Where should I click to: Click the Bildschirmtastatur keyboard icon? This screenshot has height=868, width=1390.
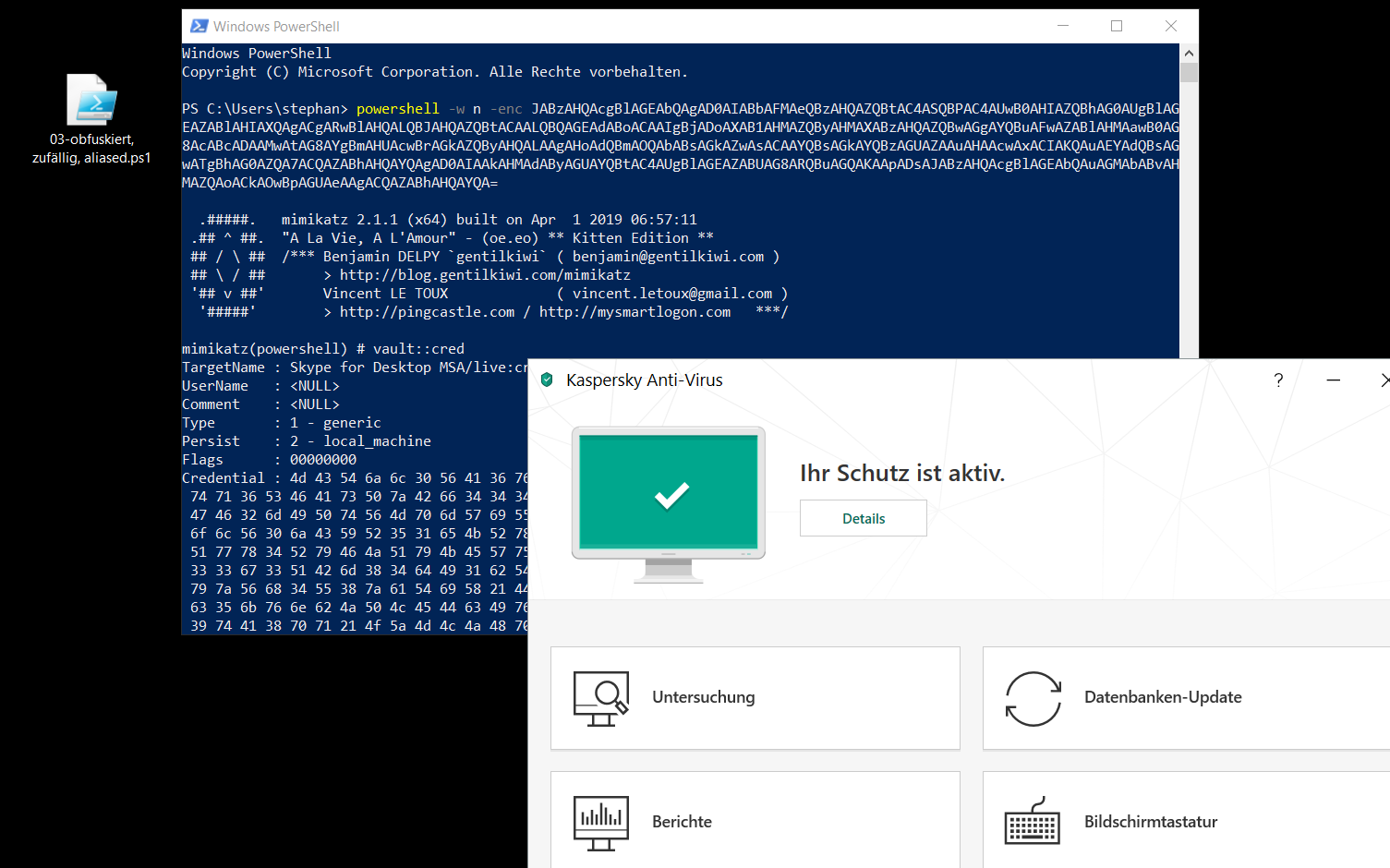[1033, 821]
